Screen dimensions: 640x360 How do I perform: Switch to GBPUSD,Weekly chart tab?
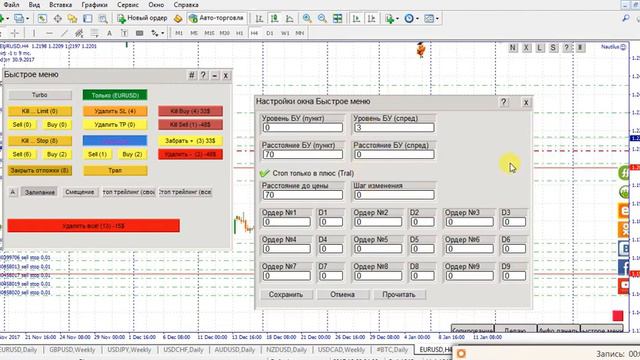point(72,350)
